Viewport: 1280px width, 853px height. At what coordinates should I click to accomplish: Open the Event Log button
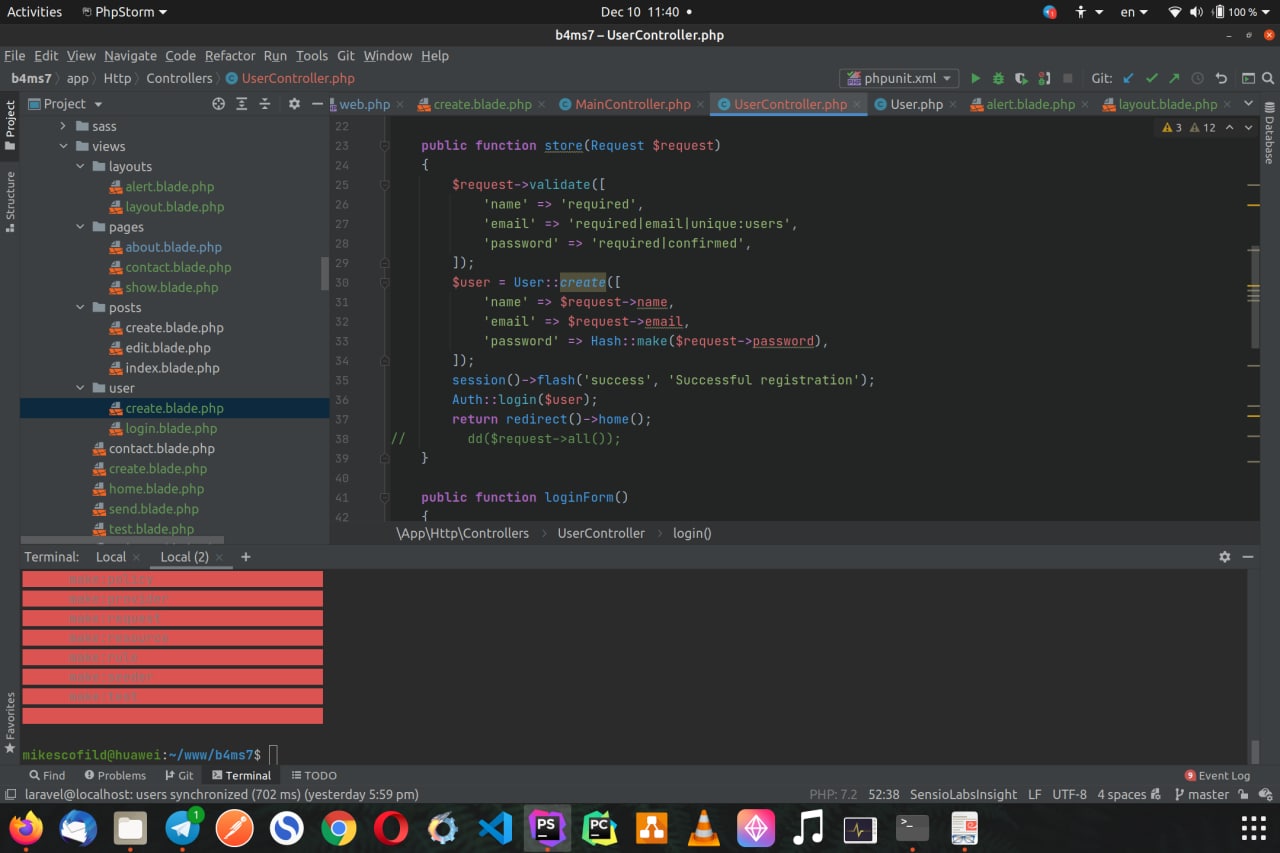pos(1217,775)
